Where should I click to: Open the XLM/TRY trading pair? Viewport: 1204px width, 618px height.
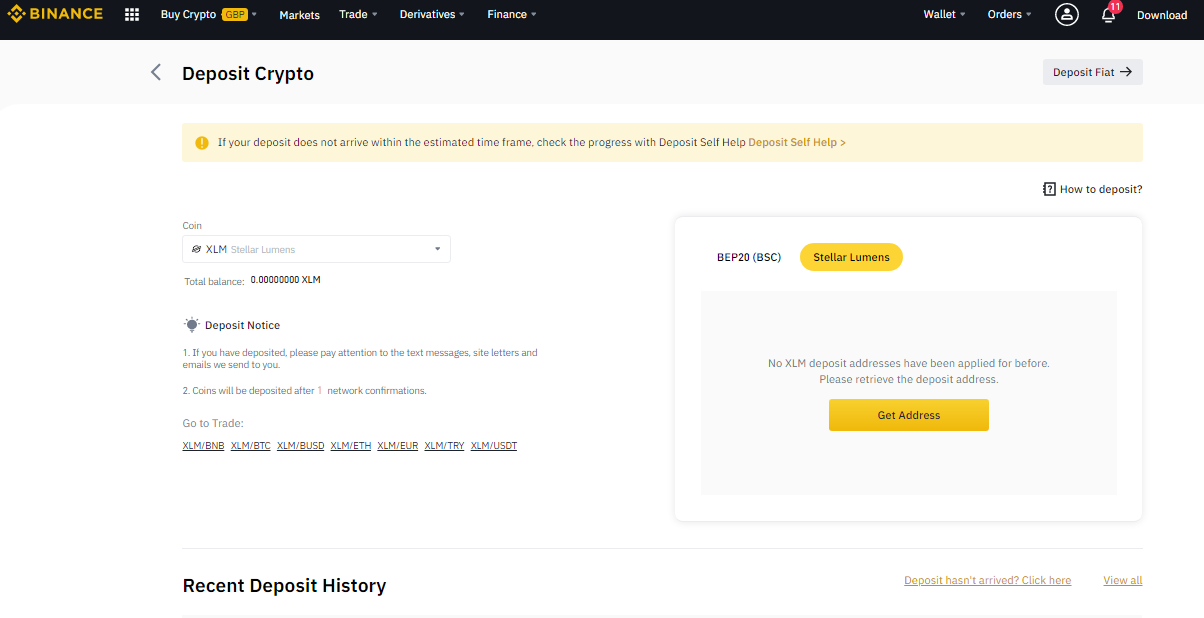click(445, 446)
